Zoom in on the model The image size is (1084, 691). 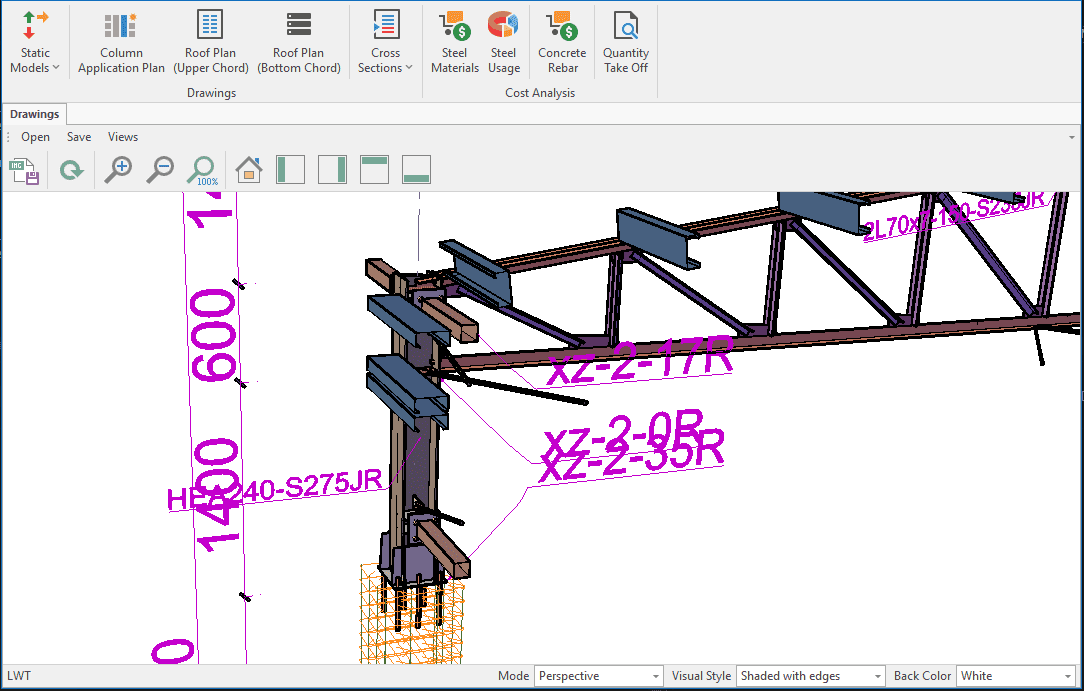click(x=119, y=170)
